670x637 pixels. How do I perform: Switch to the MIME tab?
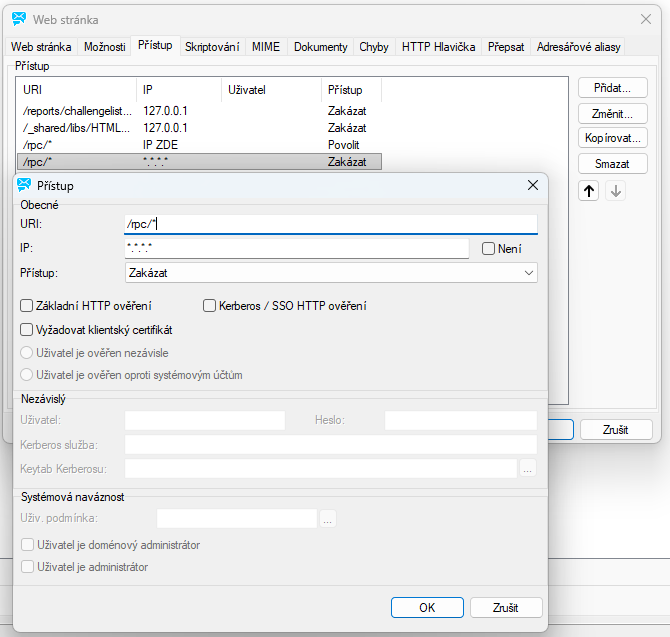click(266, 47)
